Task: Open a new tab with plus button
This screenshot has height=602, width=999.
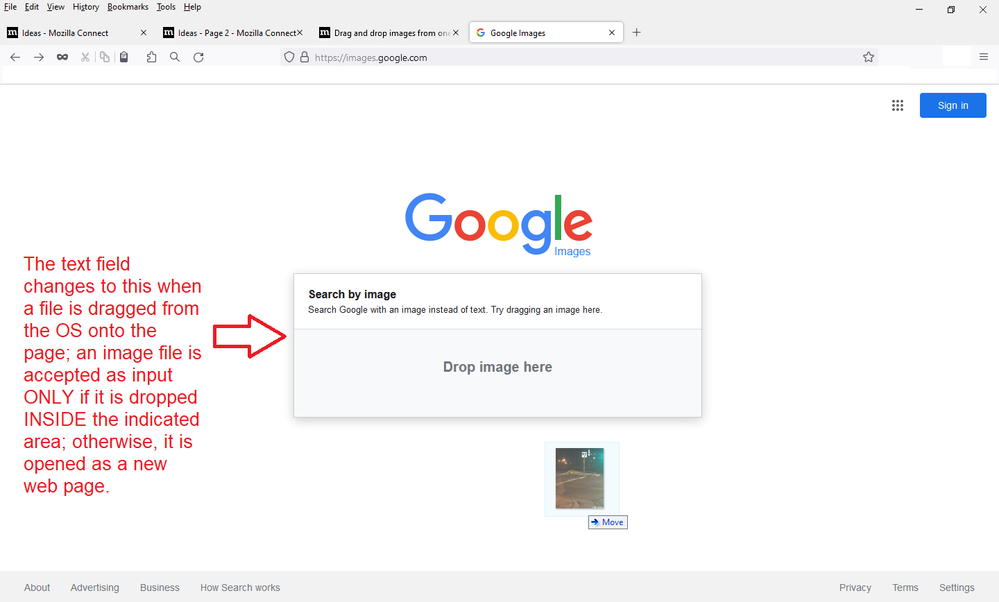Action: 636,33
